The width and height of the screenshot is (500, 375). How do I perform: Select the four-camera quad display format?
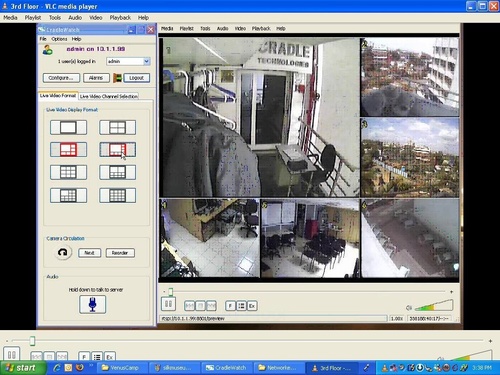click(x=117, y=127)
